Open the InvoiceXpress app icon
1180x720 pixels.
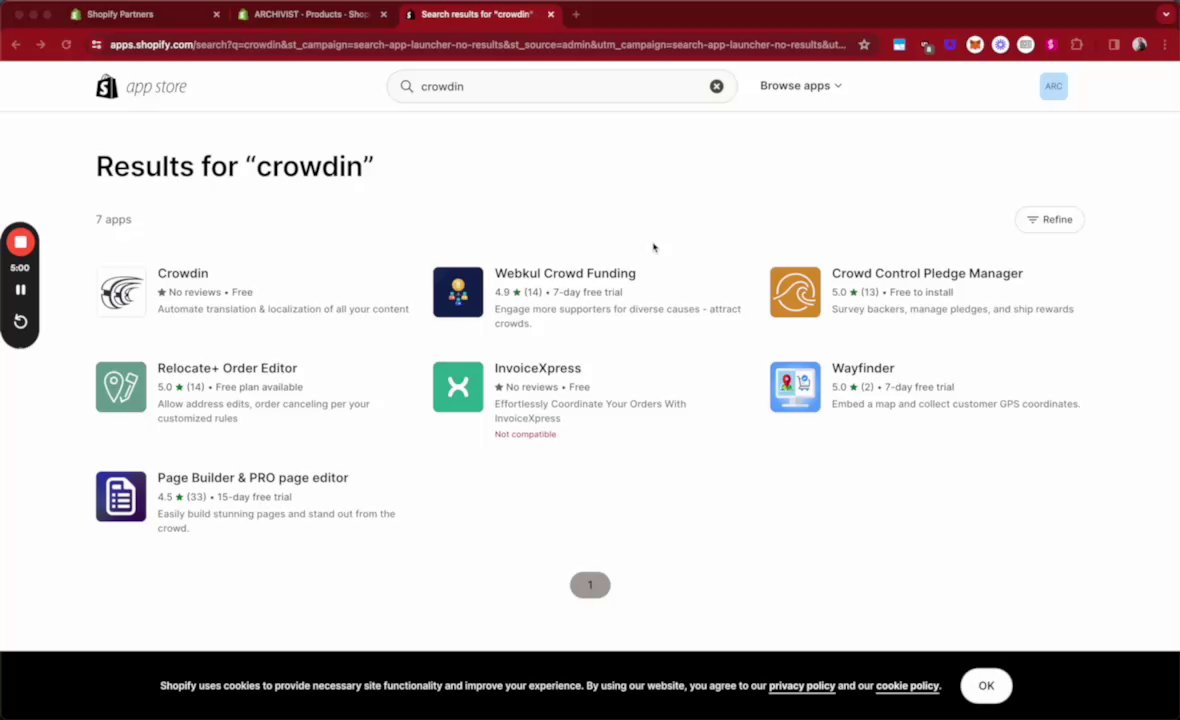coord(458,387)
